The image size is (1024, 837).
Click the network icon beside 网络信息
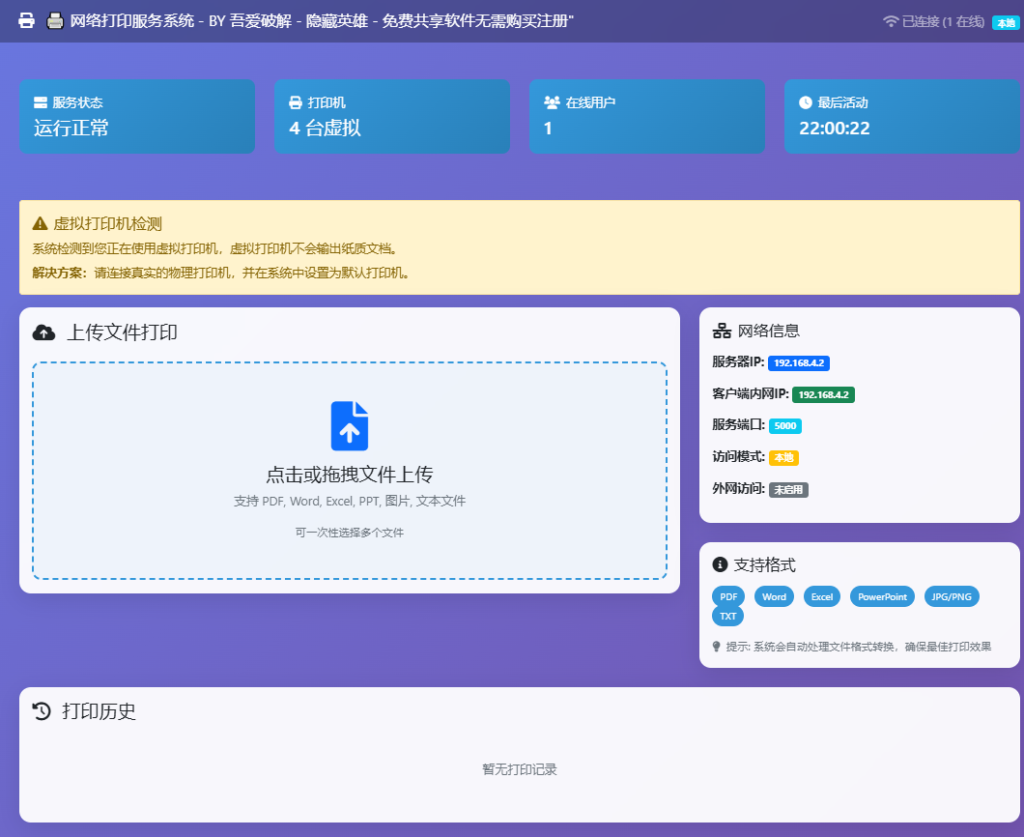[x=721, y=331]
